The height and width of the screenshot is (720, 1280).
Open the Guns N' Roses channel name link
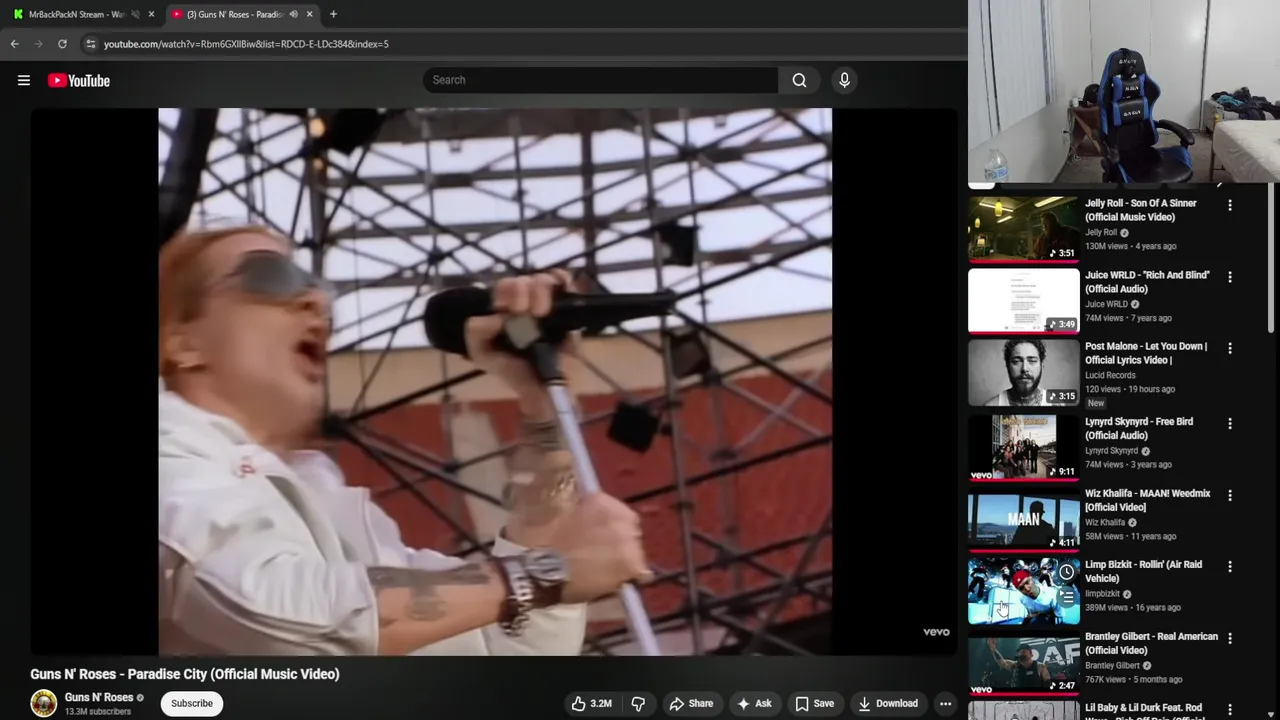coord(99,697)
